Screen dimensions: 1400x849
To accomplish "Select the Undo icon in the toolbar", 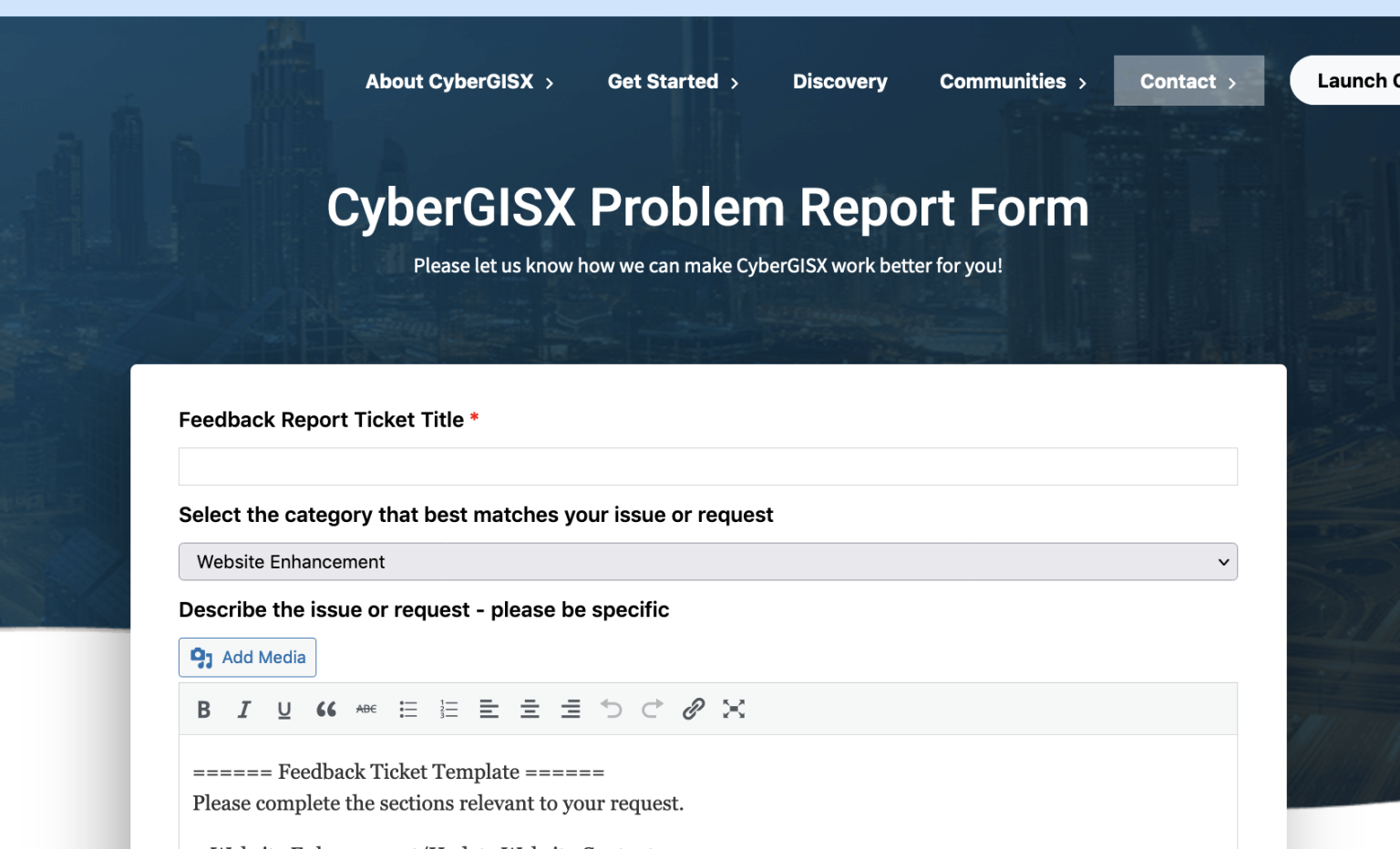I will (x=612, y=709).
